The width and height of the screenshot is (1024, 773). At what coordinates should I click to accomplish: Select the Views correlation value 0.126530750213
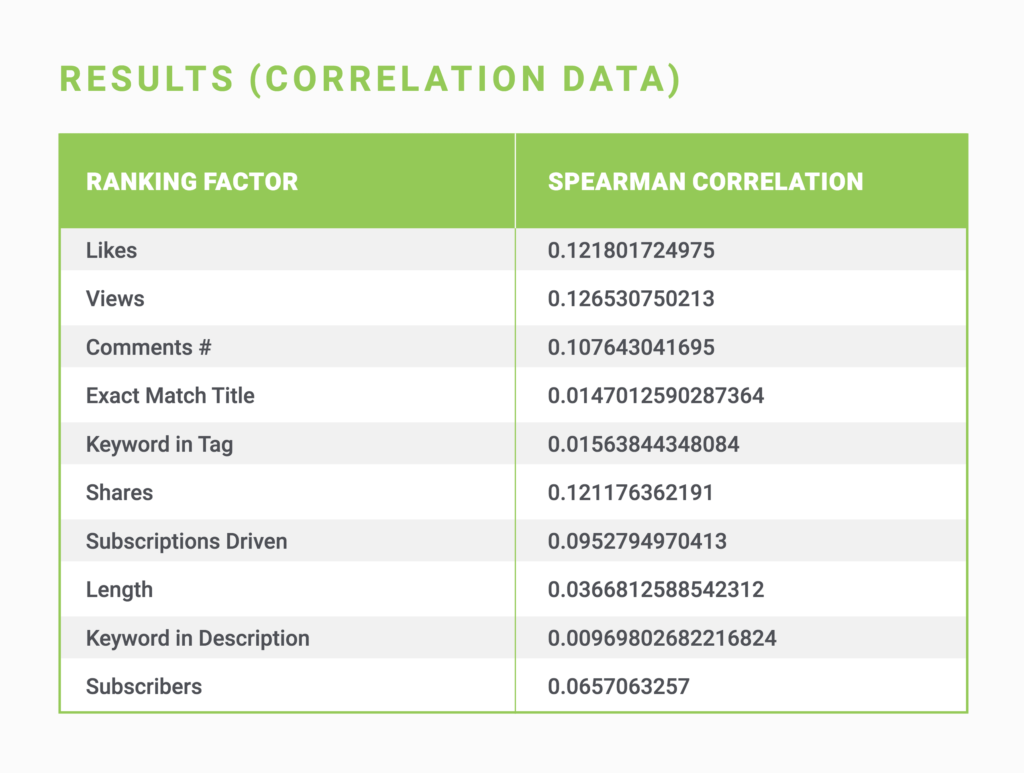click(x=631, y=298)
